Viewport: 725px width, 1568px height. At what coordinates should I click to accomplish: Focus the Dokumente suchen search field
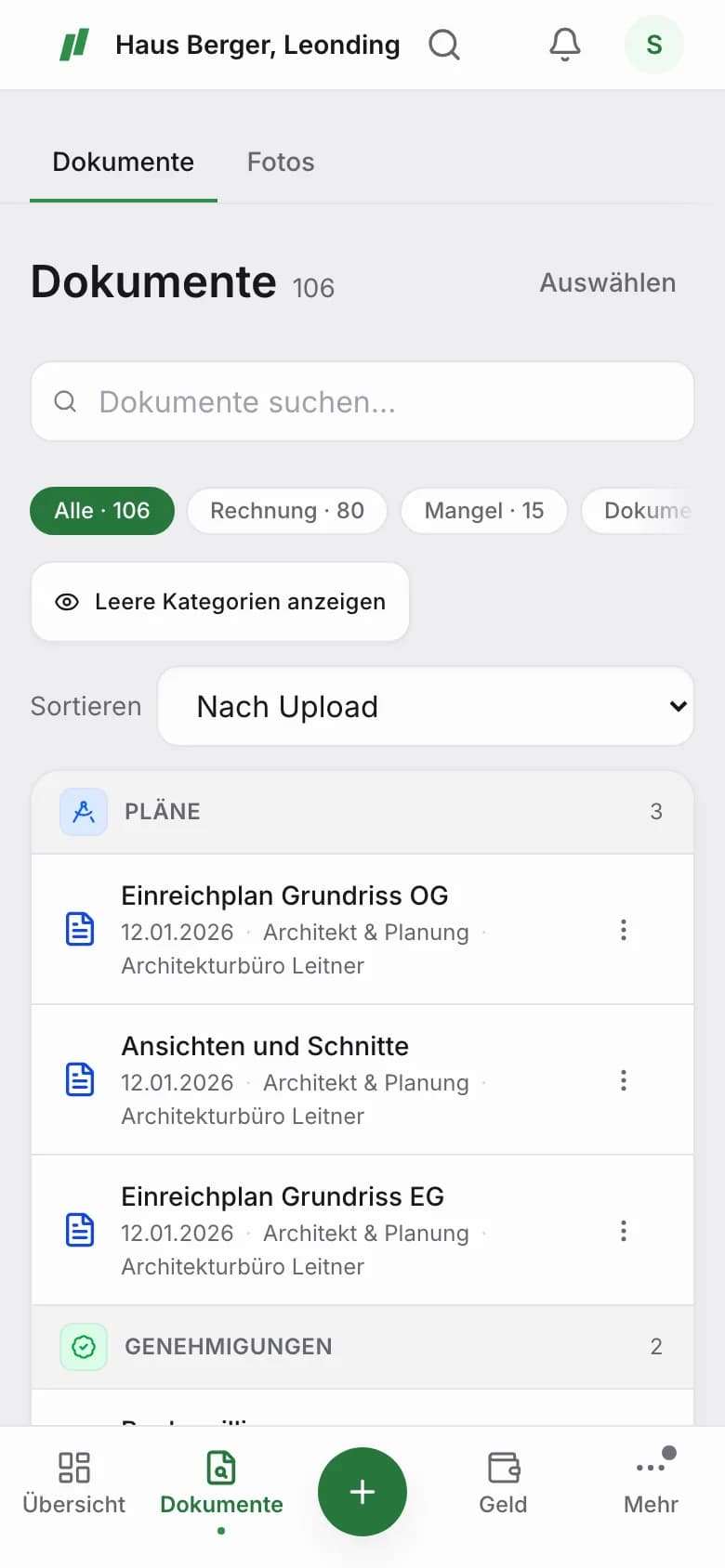[x=362, y=401]
